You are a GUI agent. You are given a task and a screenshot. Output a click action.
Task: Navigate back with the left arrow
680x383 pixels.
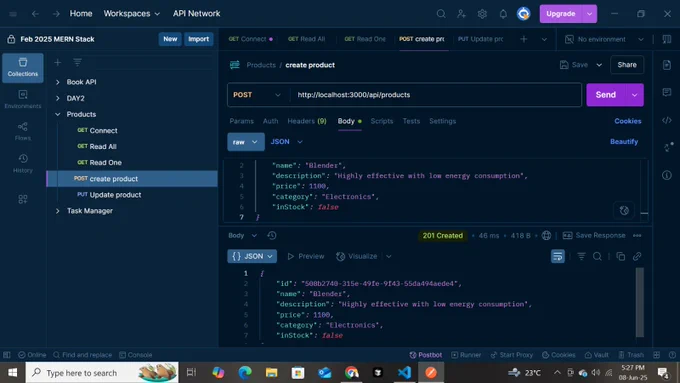tap(35, 14)
